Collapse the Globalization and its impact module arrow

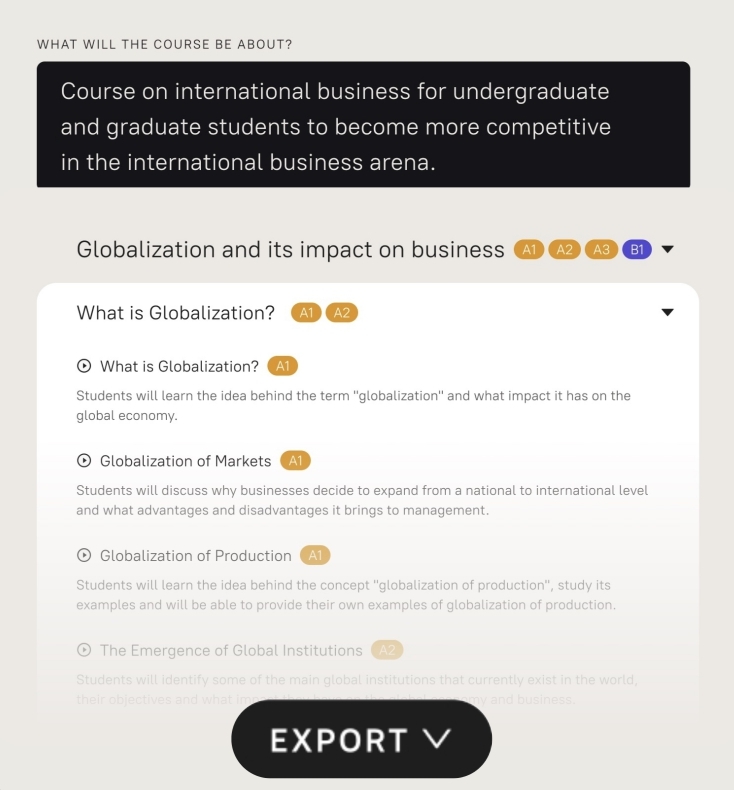point(668,249)
